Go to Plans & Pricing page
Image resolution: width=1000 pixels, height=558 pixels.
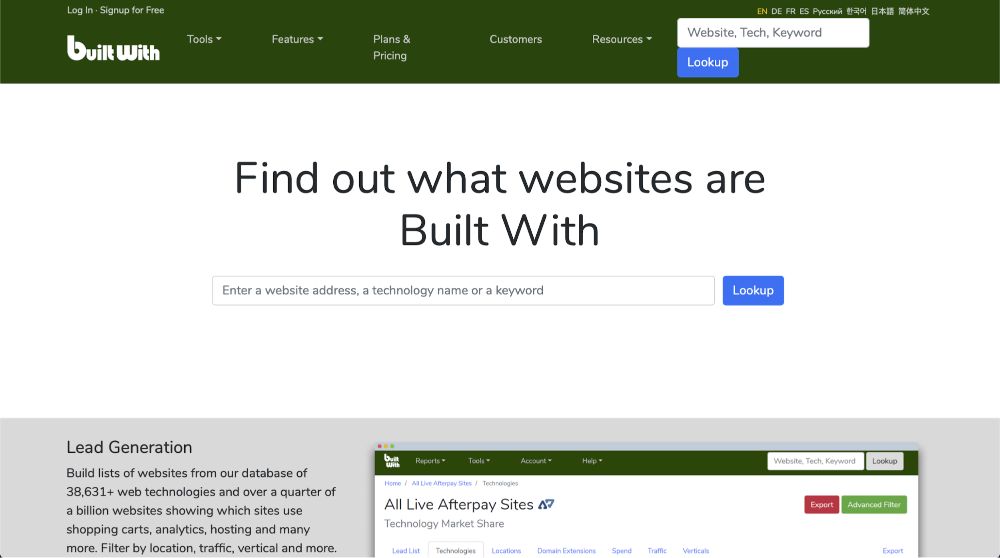[x=392, y=47]
